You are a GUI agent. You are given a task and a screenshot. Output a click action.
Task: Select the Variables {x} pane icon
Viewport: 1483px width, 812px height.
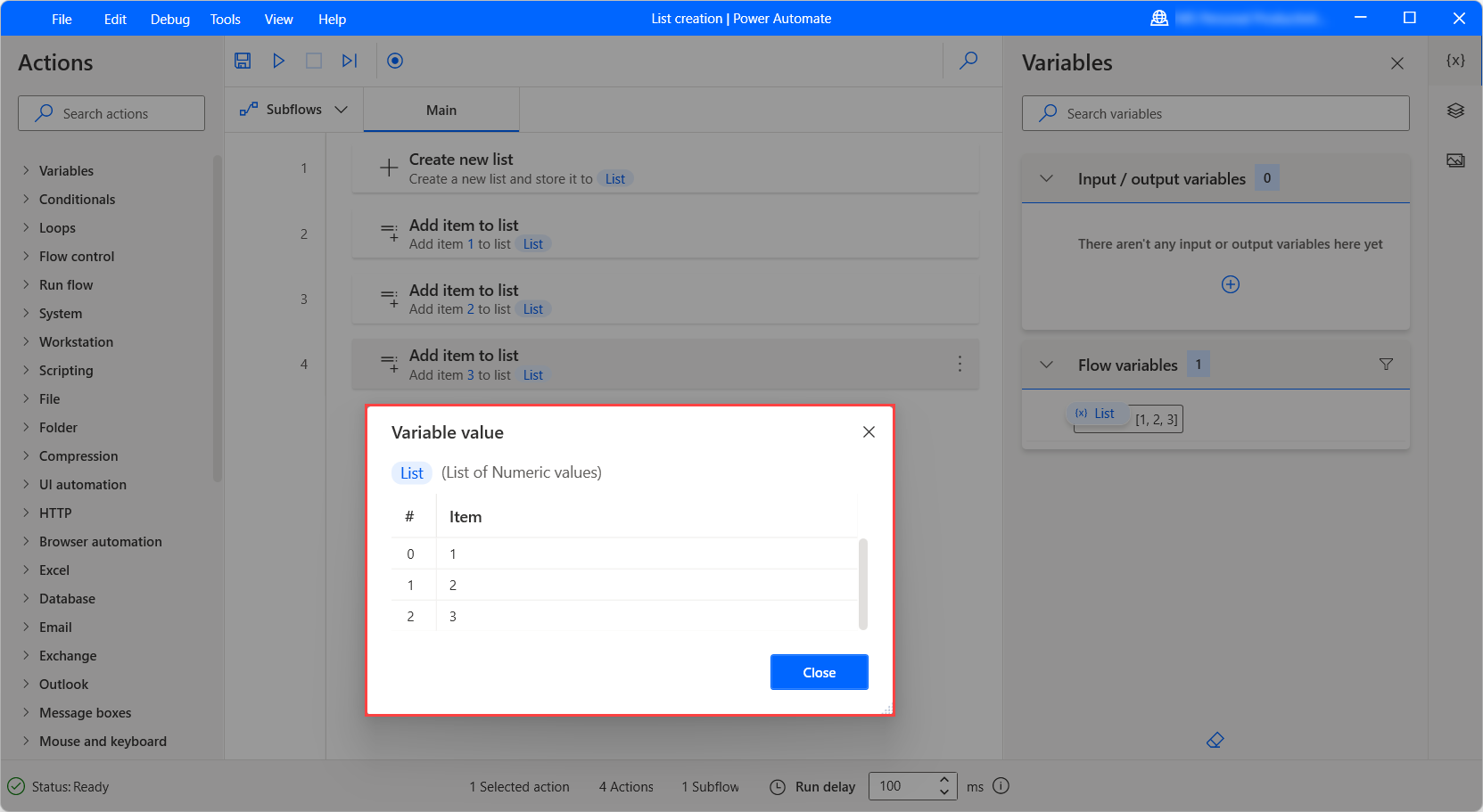click(1455, 60)
